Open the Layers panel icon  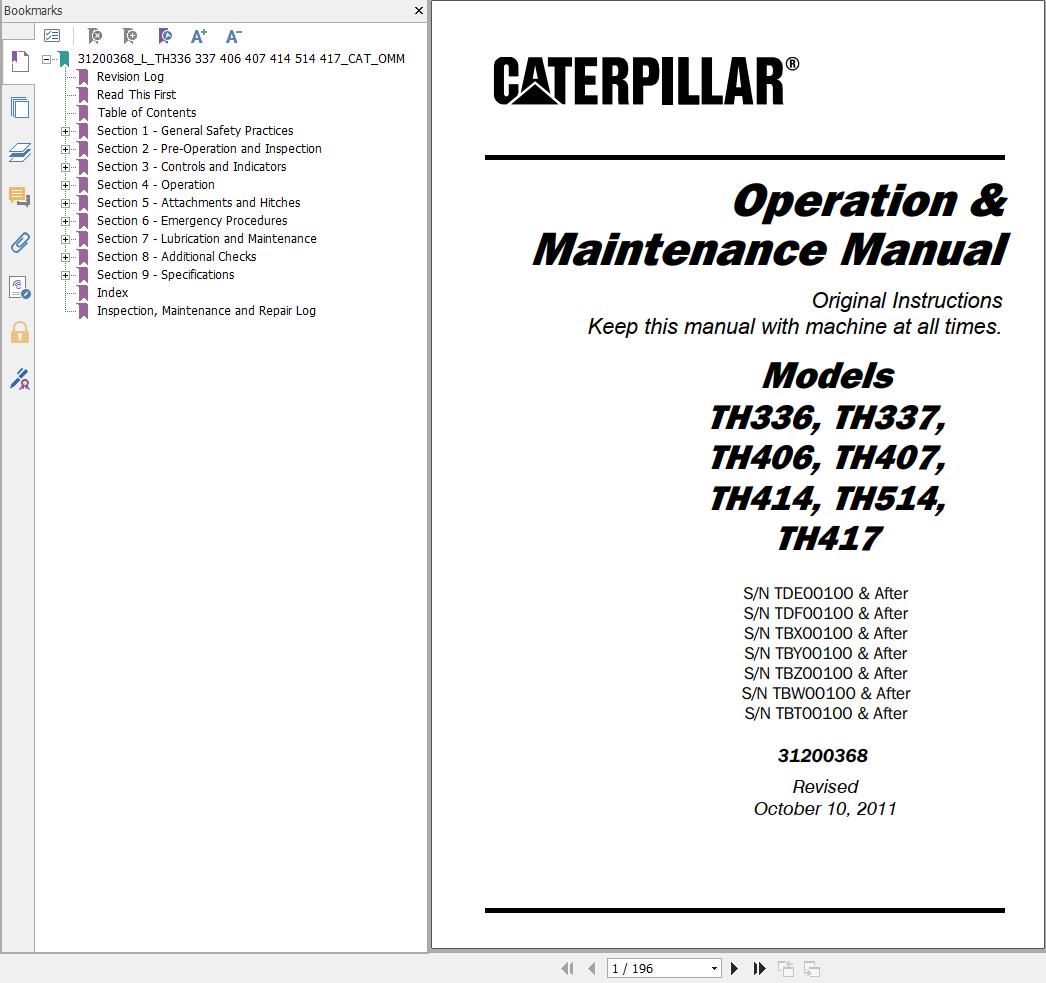pyautogui.click(x=19, y=152)
